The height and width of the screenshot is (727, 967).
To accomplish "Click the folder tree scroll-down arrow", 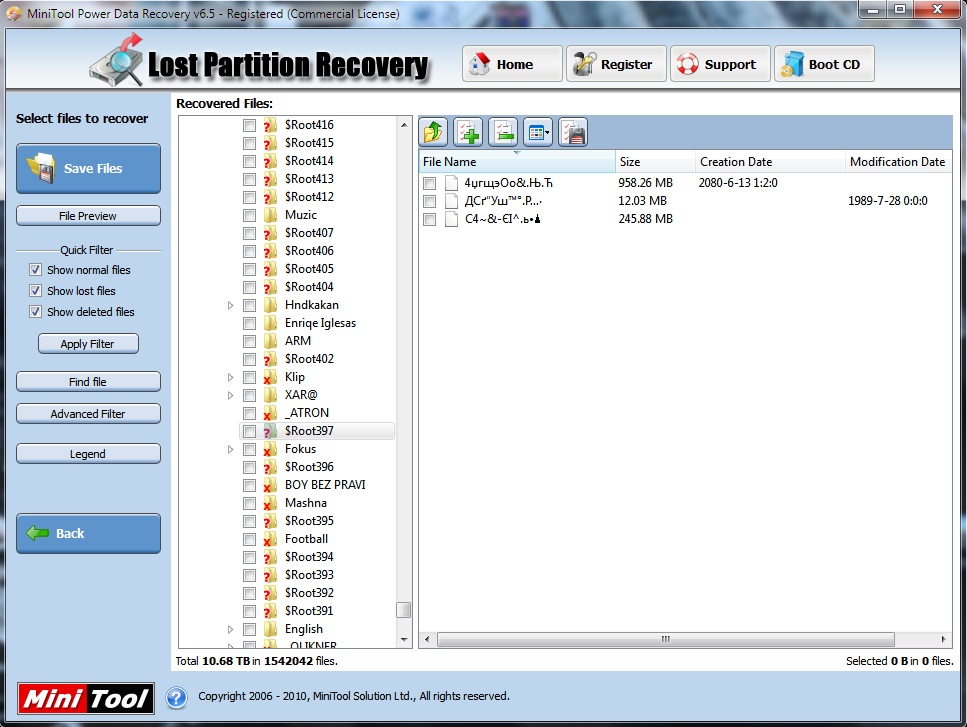I will tap(404, 639).
